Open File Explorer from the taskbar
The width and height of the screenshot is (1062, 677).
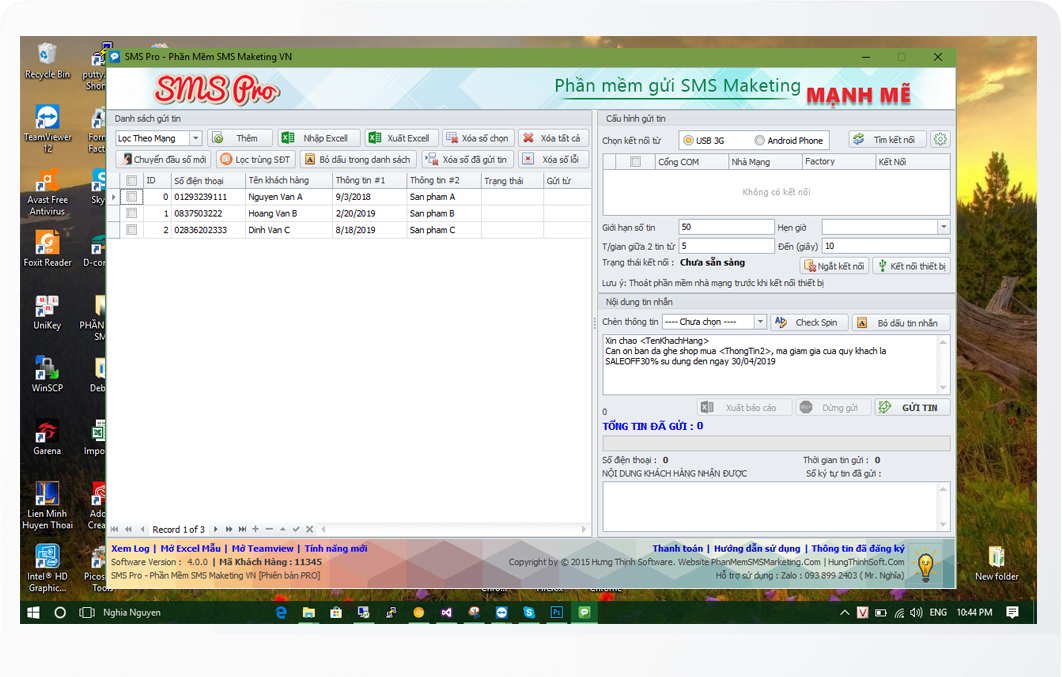tap(309, 612)
